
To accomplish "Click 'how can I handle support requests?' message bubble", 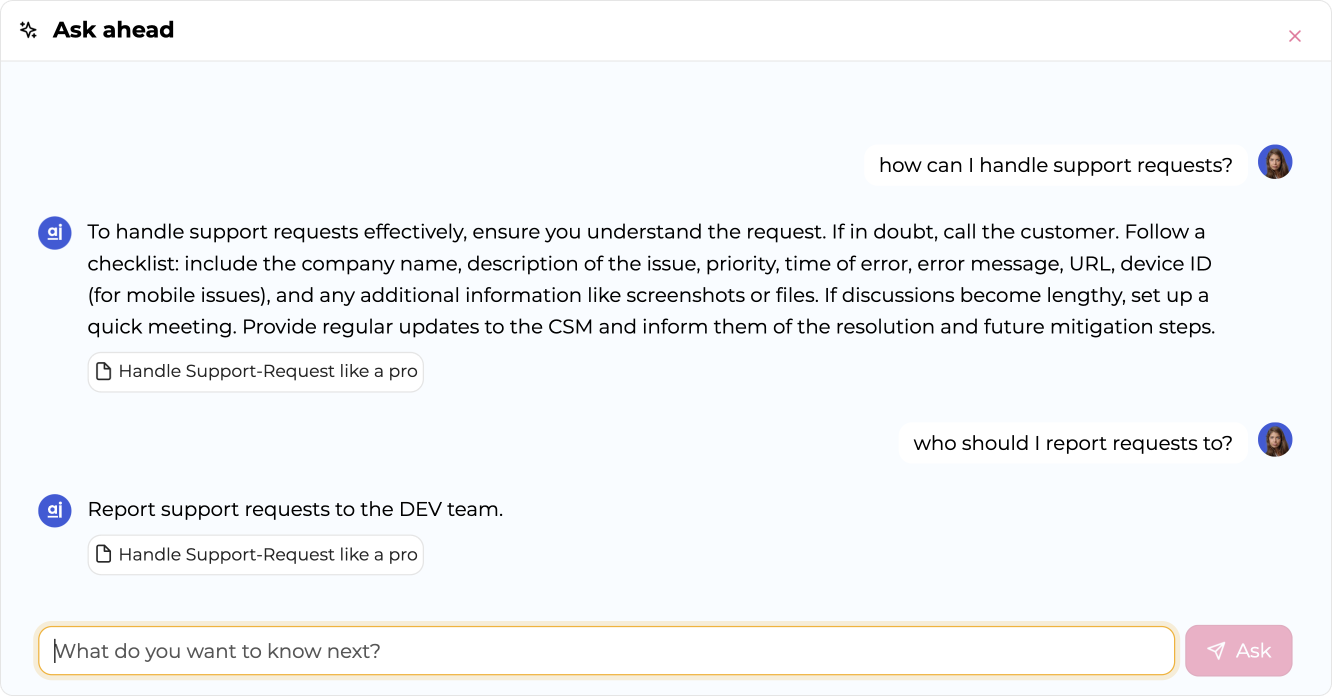I will pos(1056,165).
